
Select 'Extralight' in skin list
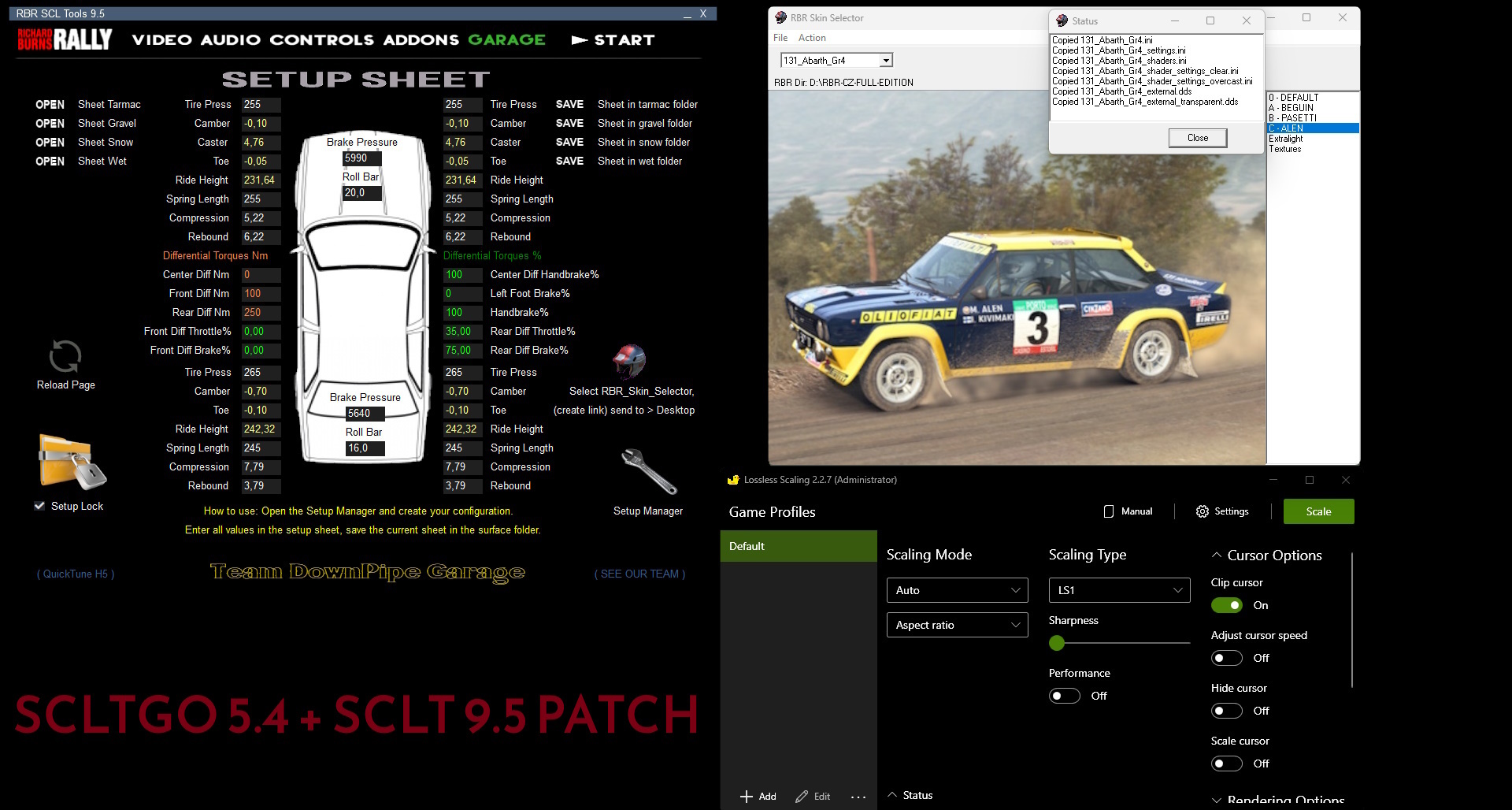1313,139
